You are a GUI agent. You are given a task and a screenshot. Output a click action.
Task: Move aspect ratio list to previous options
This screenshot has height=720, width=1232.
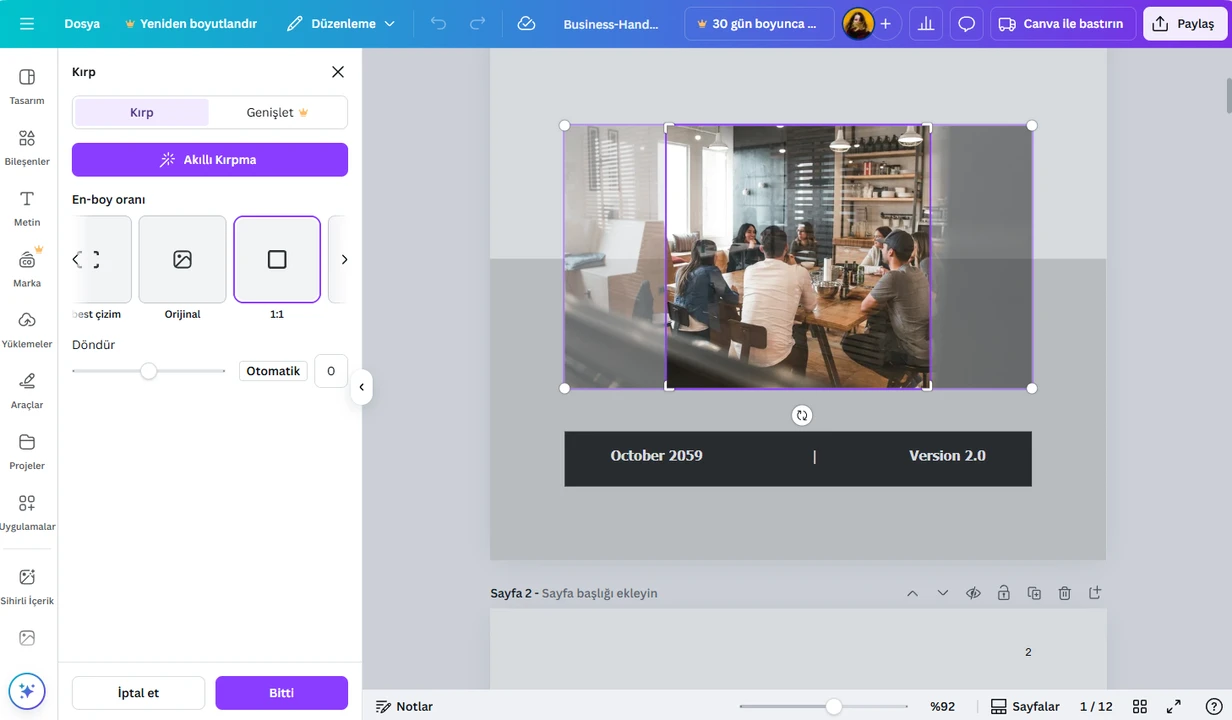point(77,260)
